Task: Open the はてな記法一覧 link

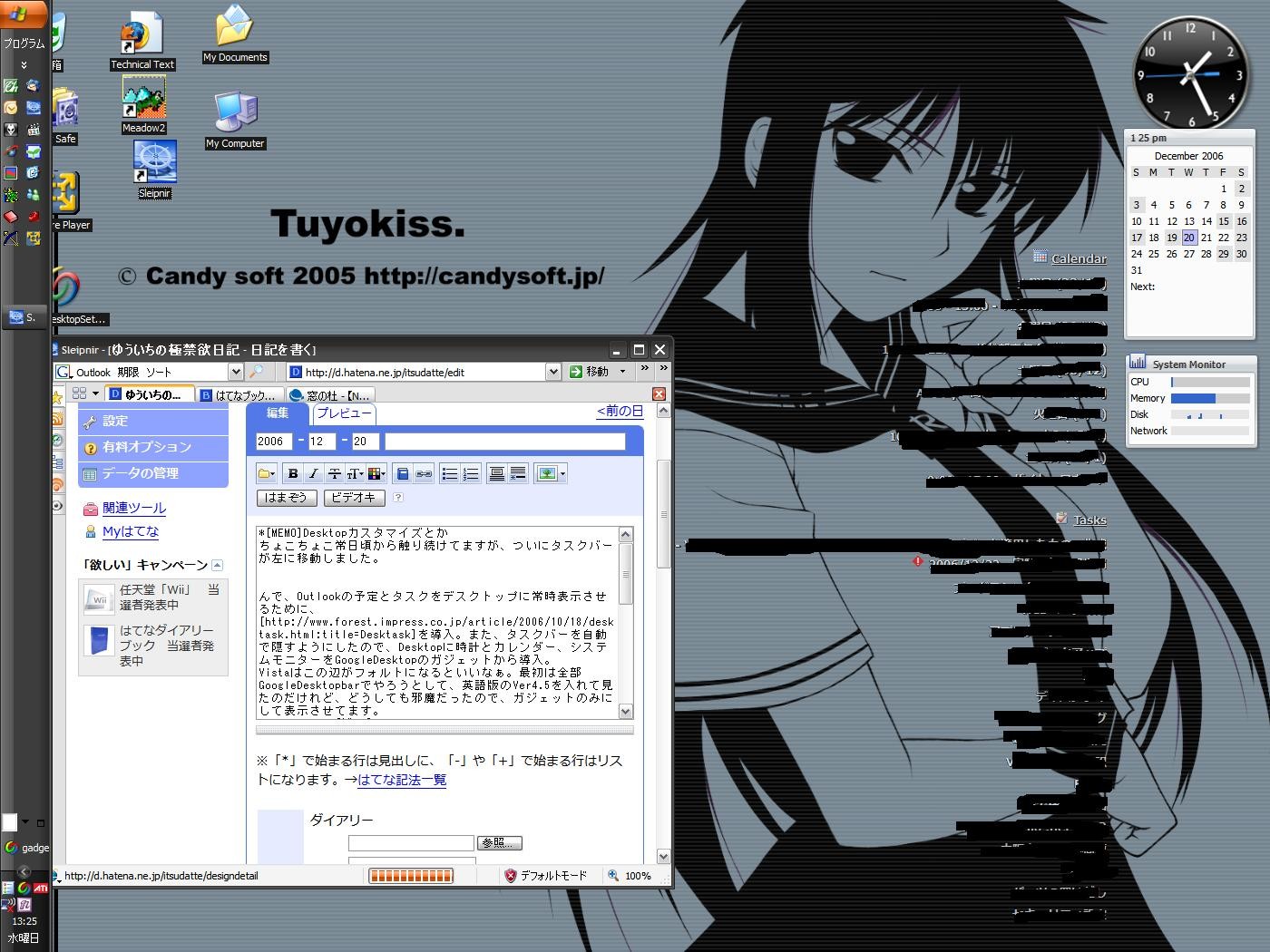Action: 402,780
